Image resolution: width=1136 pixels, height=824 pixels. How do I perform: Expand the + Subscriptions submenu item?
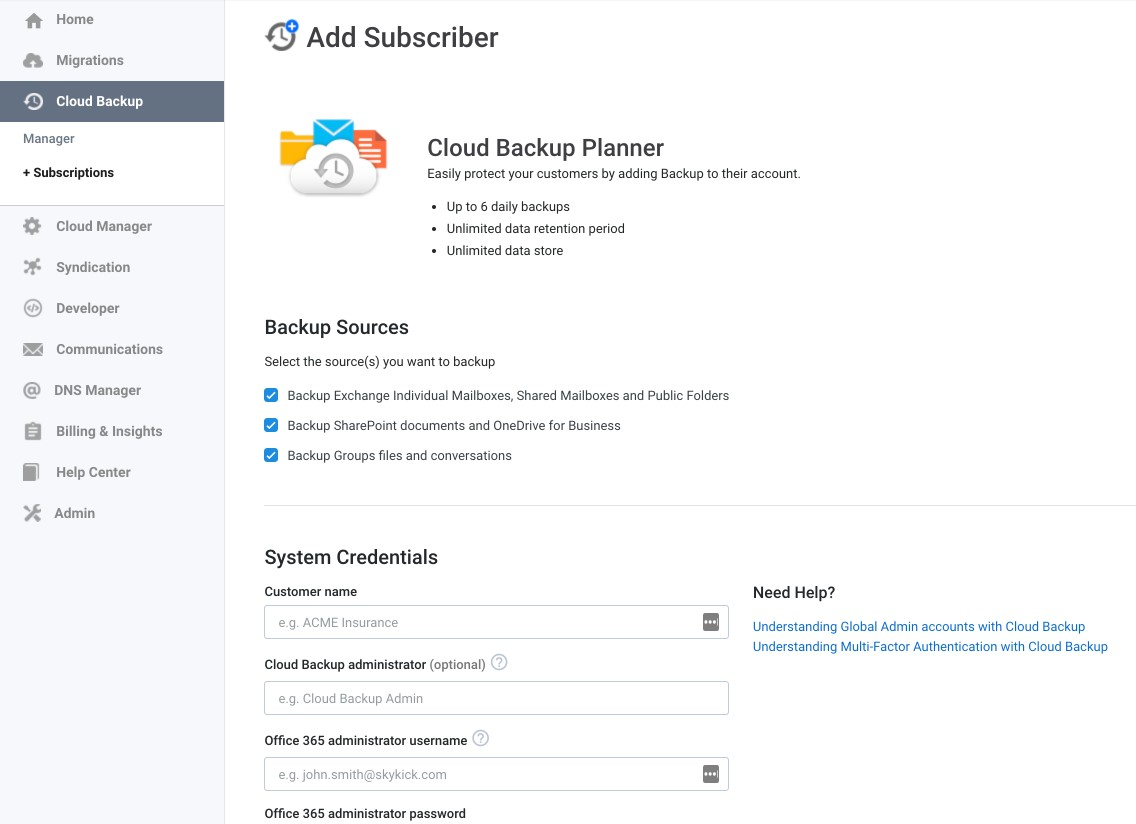68,172
